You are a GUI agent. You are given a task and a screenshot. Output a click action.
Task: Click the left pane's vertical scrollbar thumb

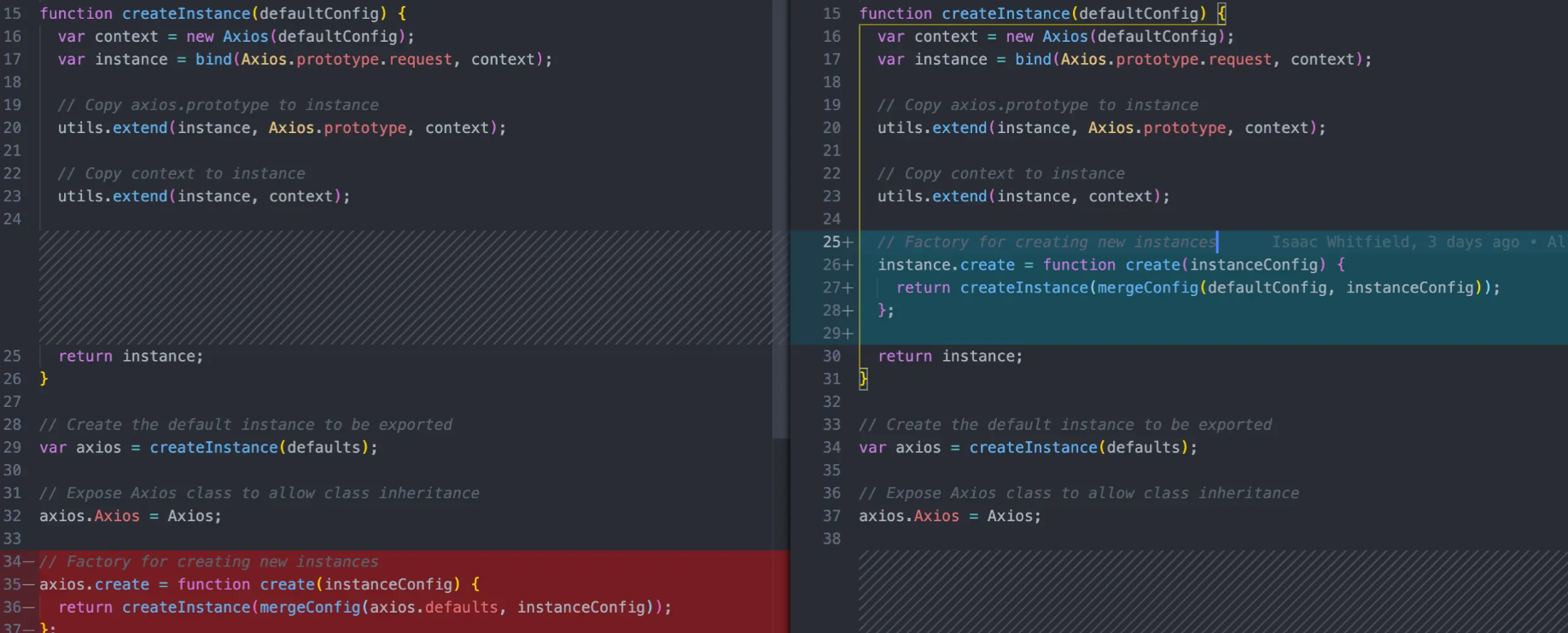click(780, 219)
